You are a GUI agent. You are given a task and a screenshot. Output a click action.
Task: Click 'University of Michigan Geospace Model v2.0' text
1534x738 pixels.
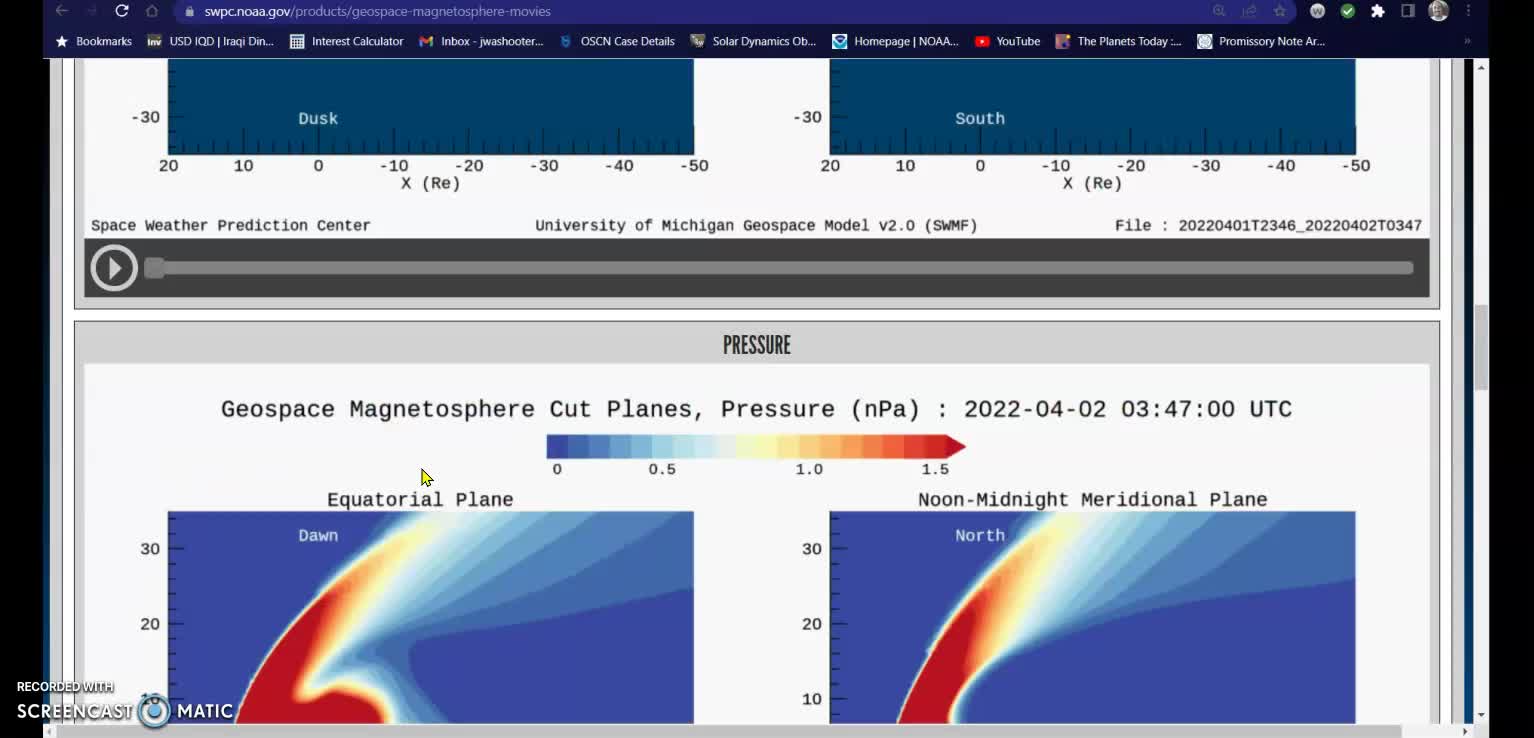pos(756,225)
